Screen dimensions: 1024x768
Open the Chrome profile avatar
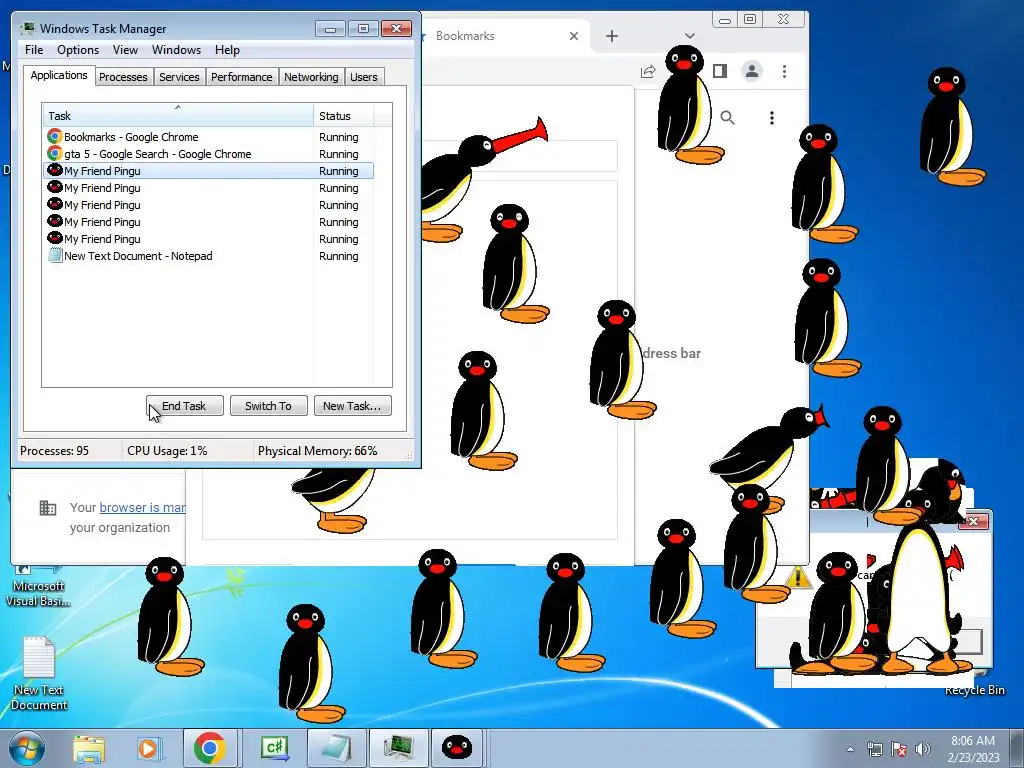coord(752,71)
